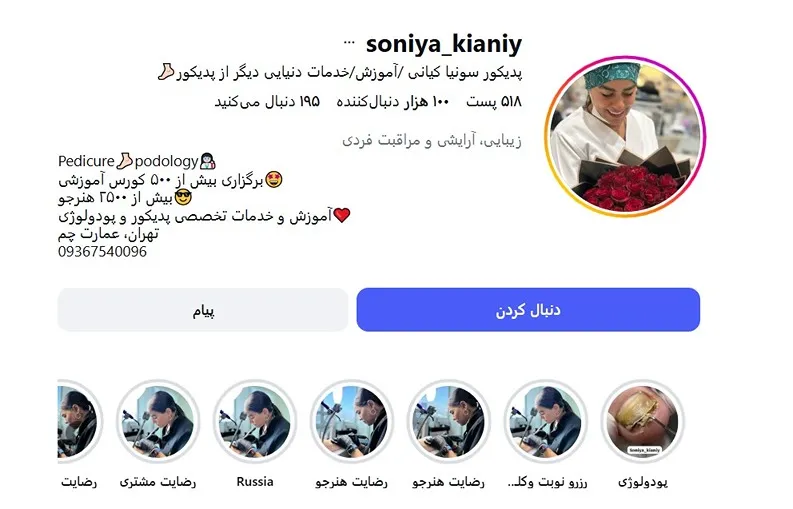
Task: View the ۱۰۰ هزار followers list
Action: point(393,102)
